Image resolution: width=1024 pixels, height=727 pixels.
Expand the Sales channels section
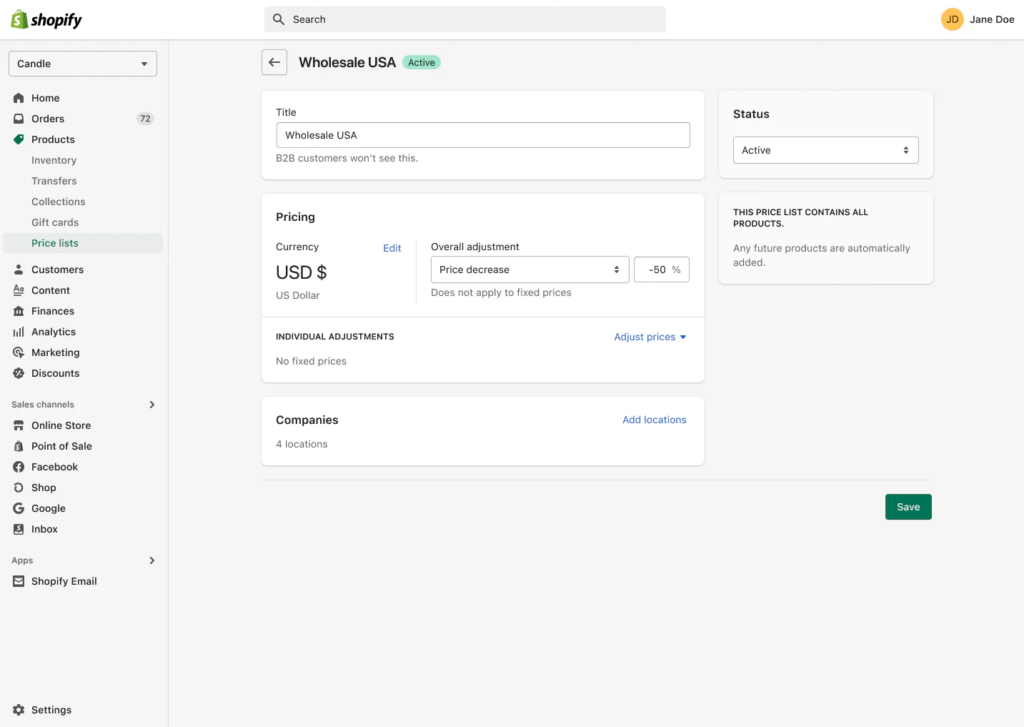(152, 404)
